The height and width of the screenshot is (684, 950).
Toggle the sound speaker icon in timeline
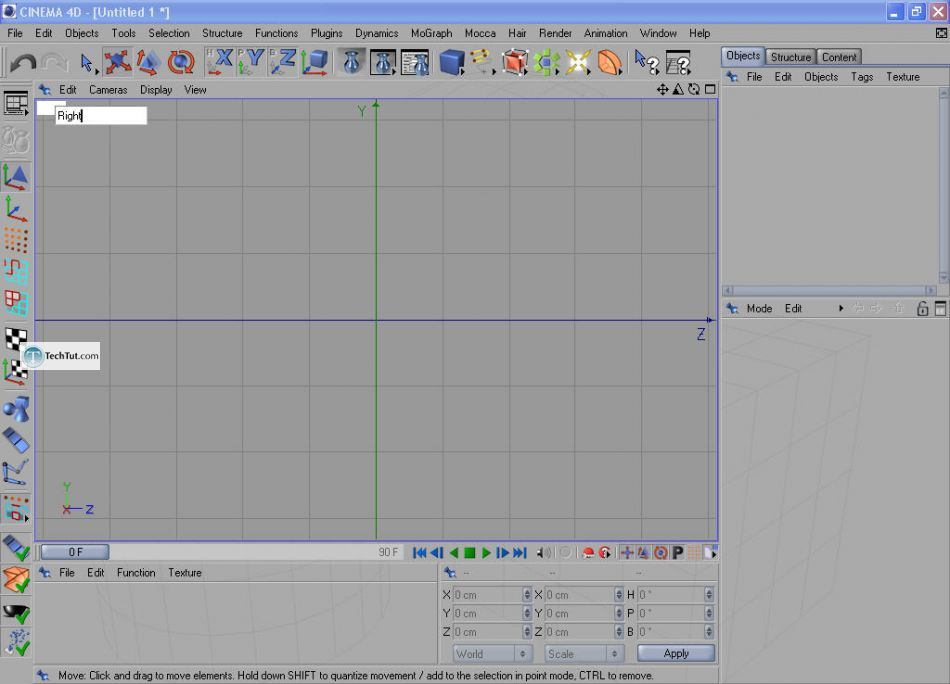543,553
